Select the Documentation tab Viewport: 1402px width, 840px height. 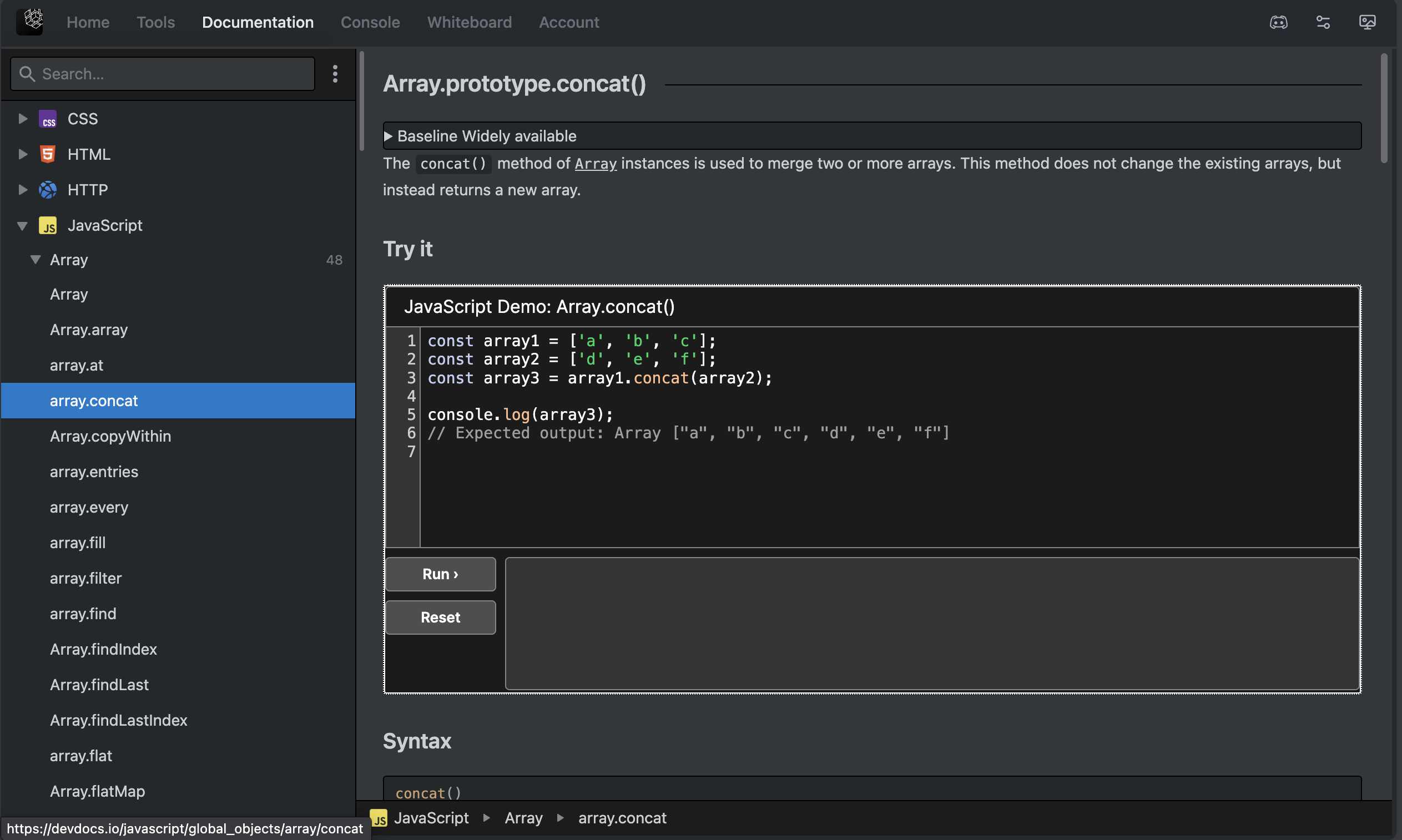258,22
